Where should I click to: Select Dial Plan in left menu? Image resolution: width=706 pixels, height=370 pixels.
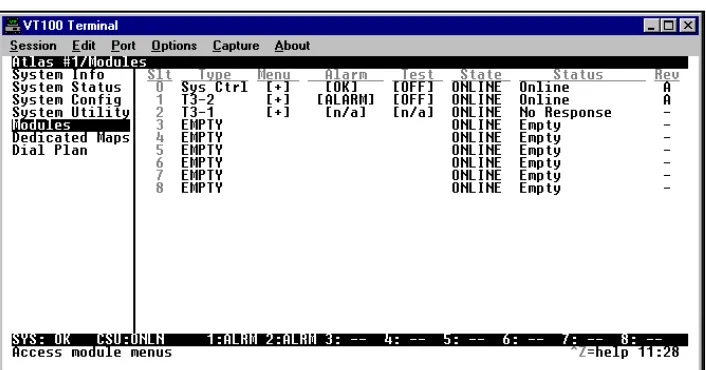[x=50, y=150]
